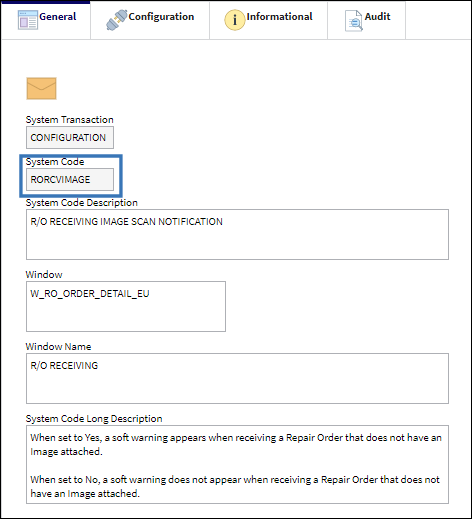Focus the Window field W_RO_ORDER_DETAIL_EU
This screenshot has width=472, height=519.
[126, 306]
